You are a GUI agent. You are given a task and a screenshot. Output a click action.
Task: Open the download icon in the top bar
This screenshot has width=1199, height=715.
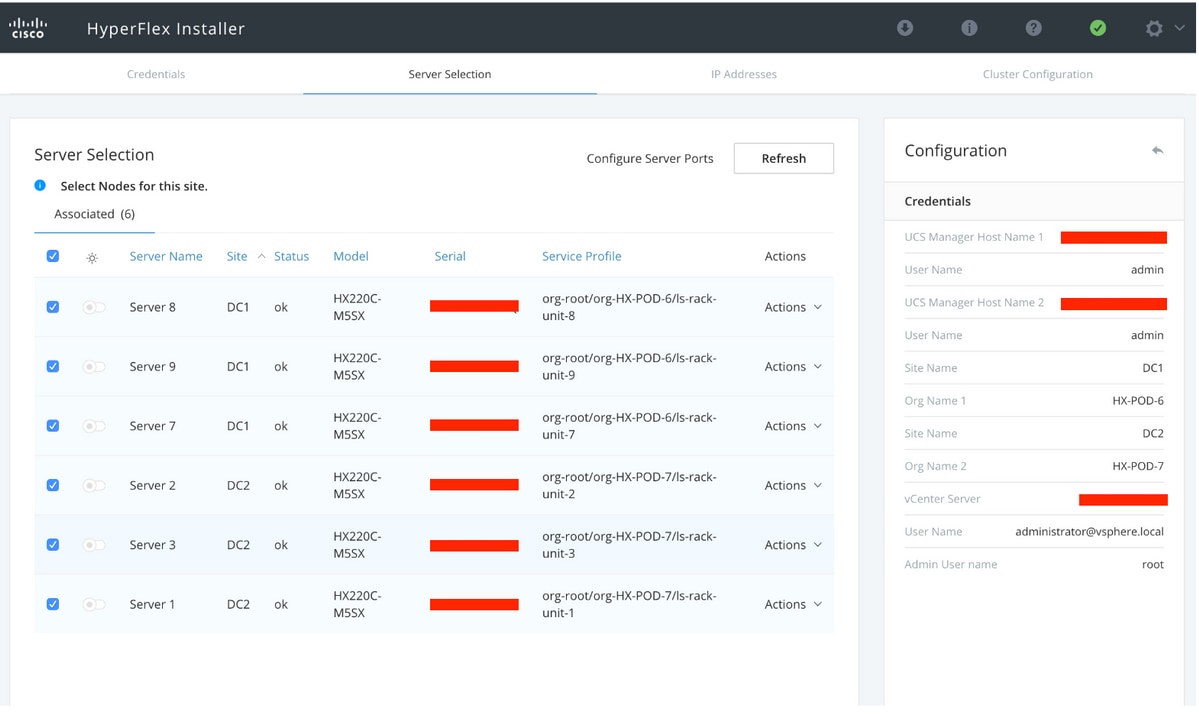click(905, 28)
